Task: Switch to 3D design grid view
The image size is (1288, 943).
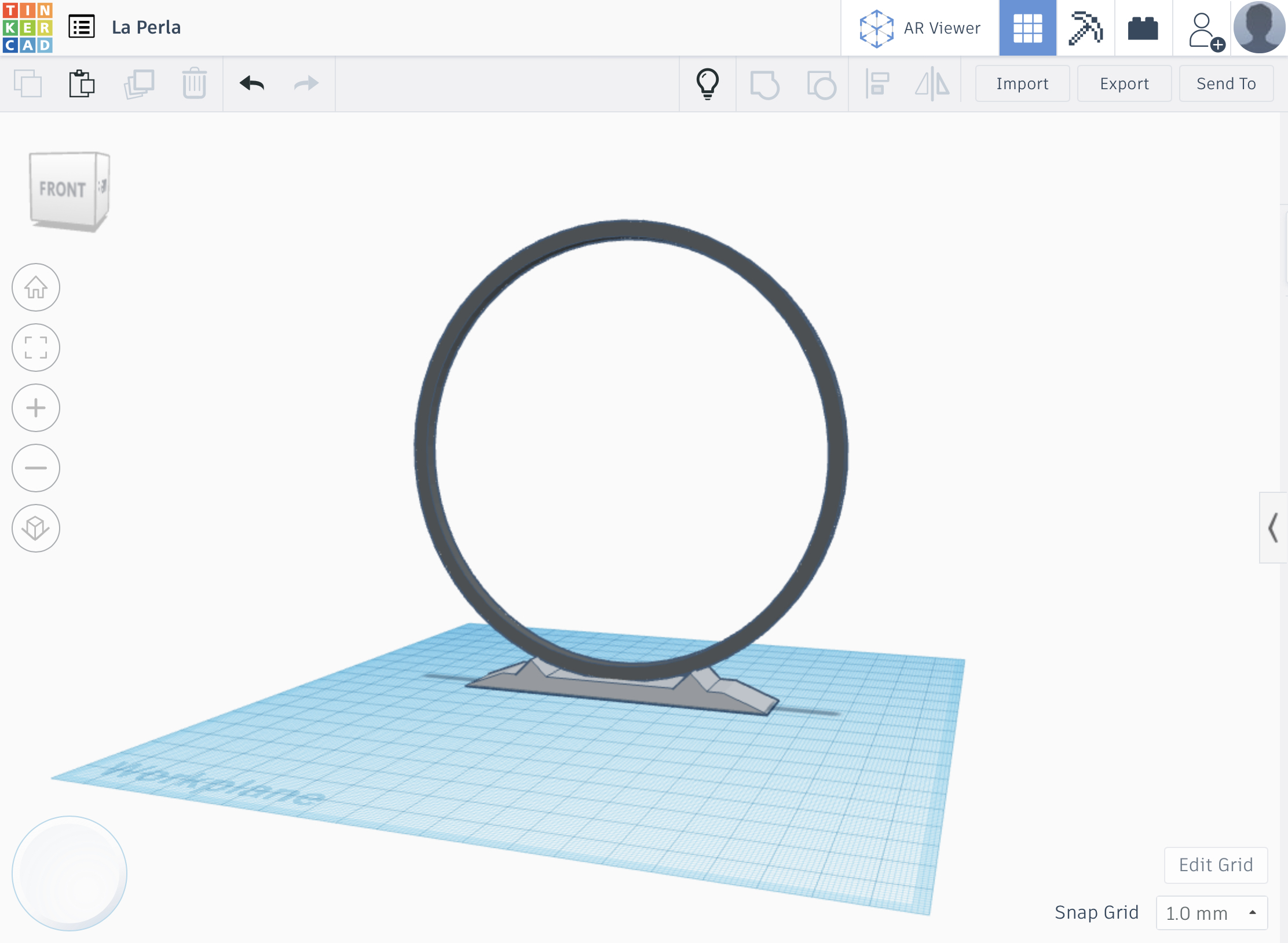Action: [1027, 28]
